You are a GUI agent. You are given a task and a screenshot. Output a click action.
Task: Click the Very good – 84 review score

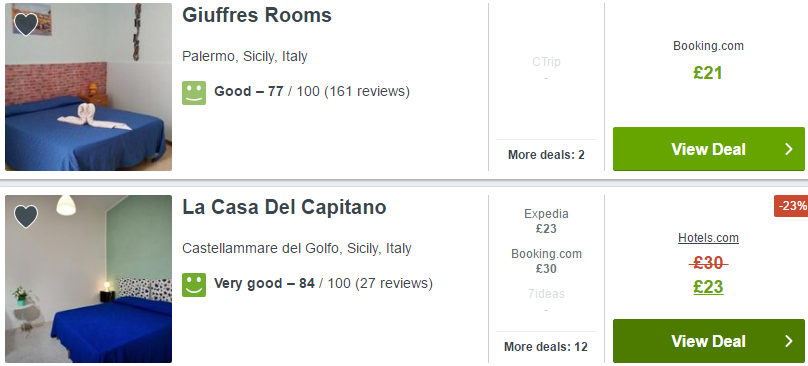tap(264, 284)
